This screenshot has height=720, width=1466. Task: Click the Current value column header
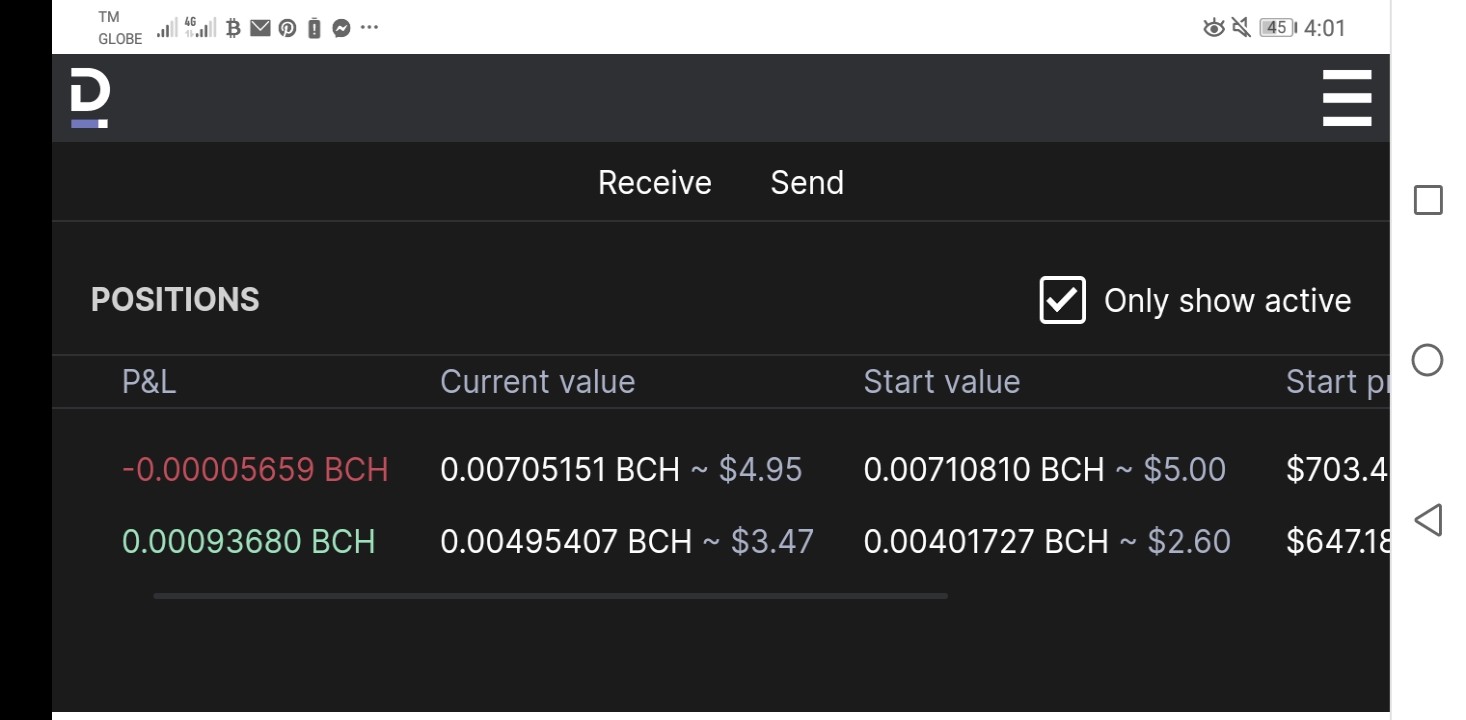(x=538, y=381)
